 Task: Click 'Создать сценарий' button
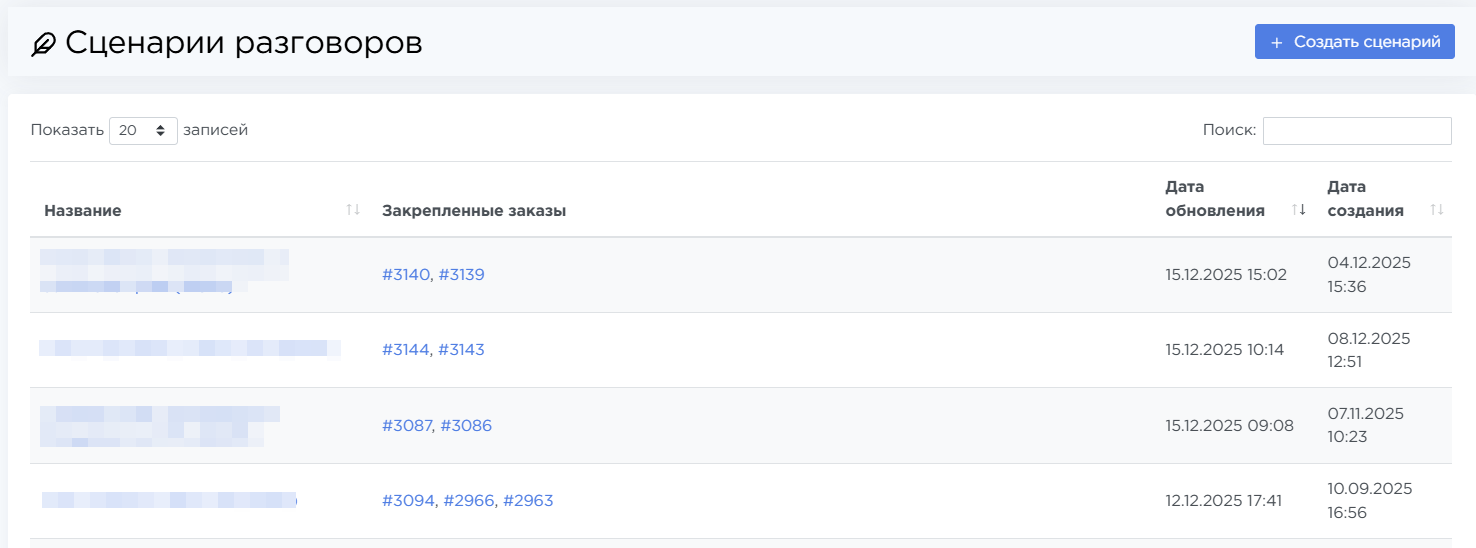click(1354, 42)
